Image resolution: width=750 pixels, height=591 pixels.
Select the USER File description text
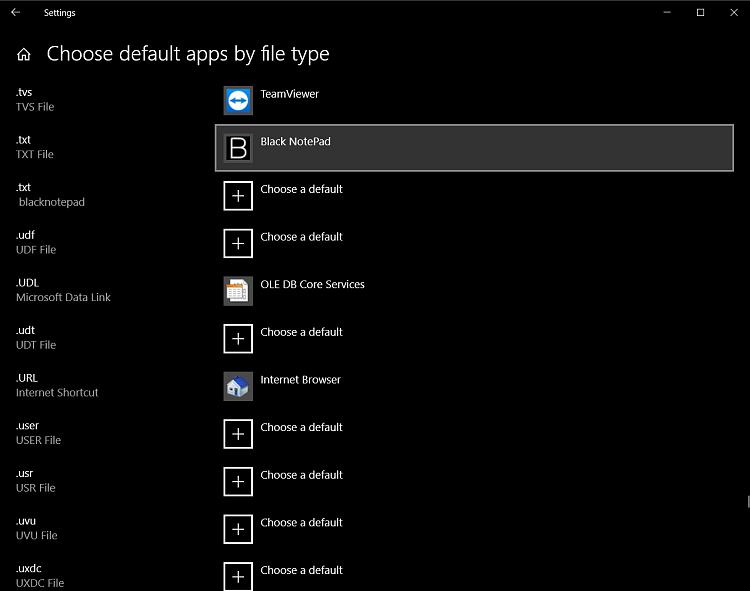pos(38,440)
